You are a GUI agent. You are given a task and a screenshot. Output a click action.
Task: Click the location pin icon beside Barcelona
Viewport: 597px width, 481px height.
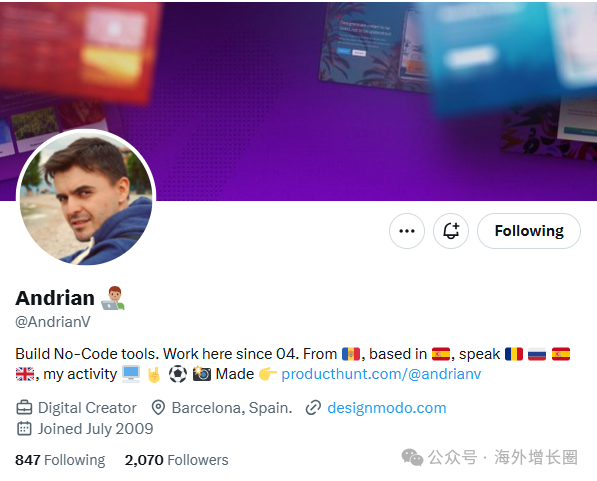[158, 407]
